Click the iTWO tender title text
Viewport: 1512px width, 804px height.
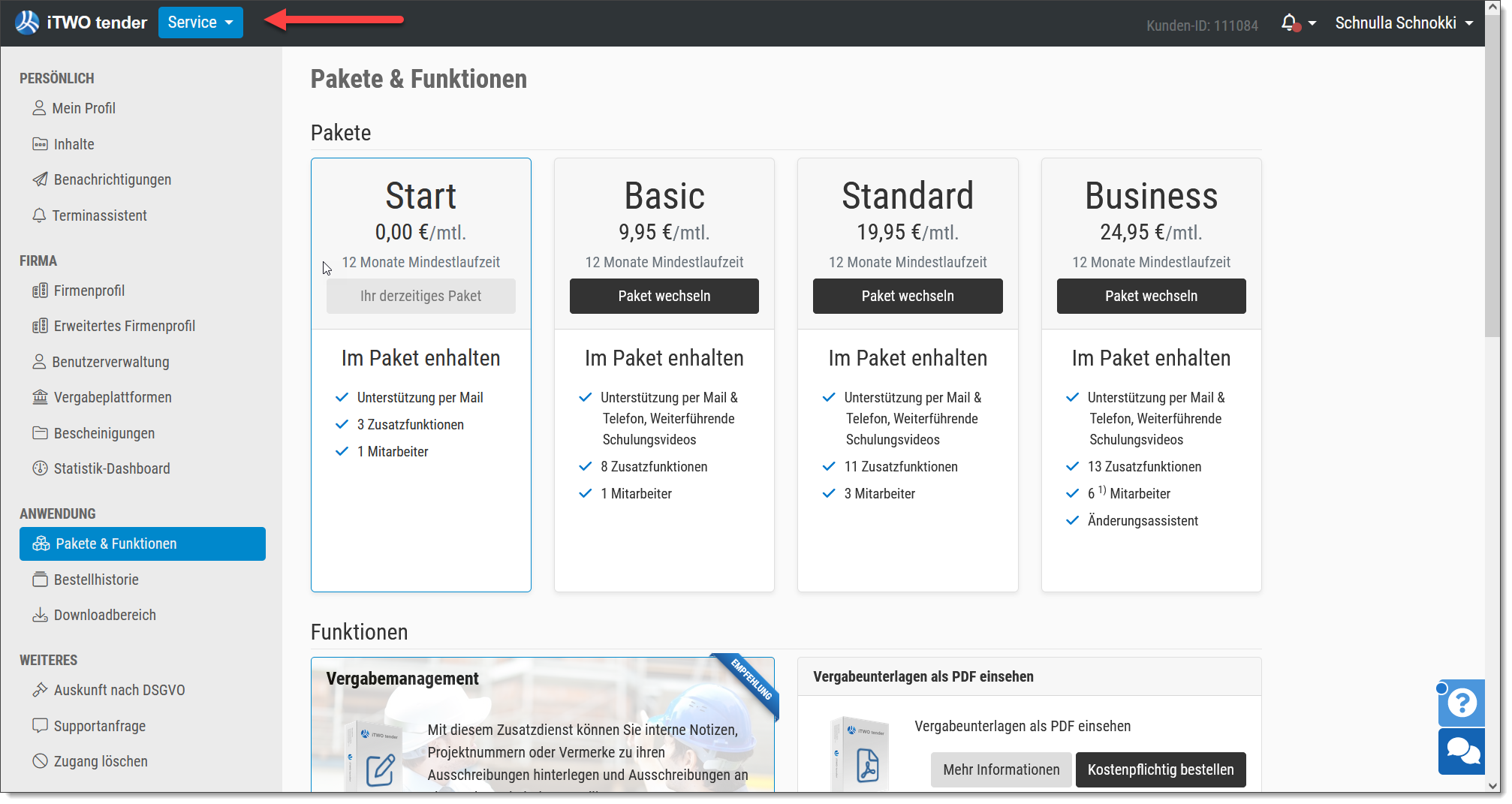97,23
